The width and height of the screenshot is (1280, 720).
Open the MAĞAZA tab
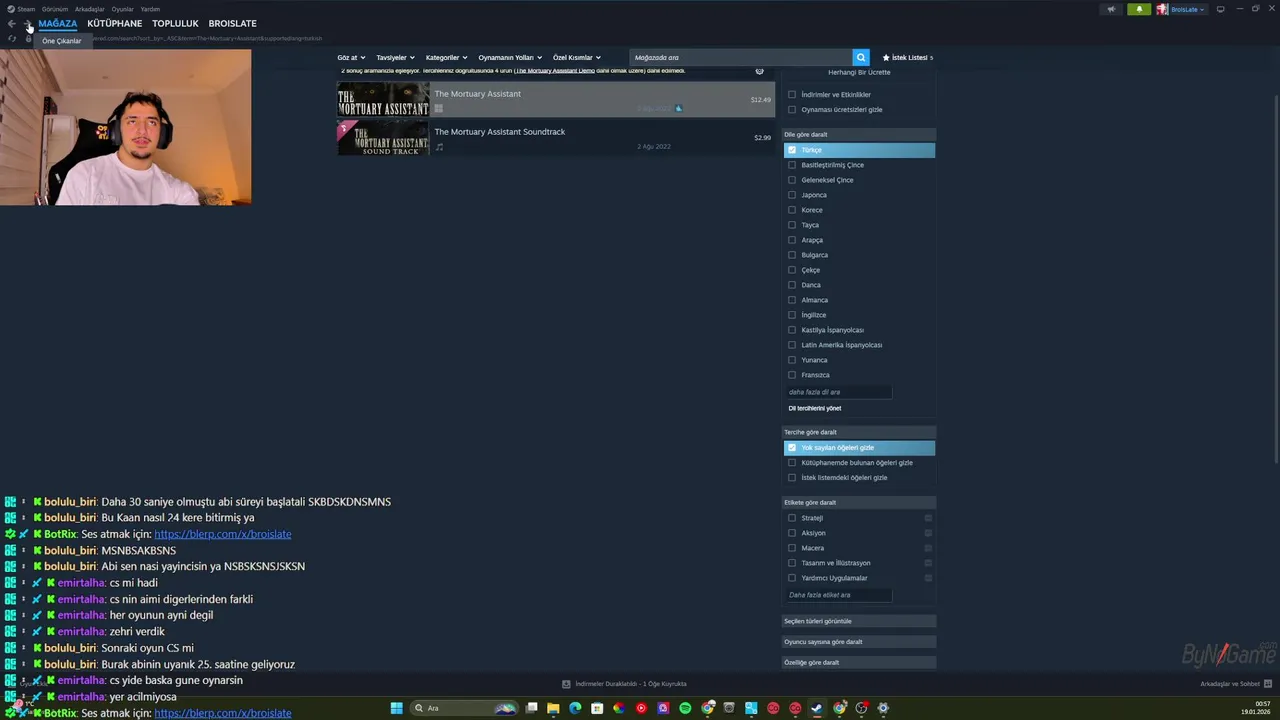click(x=58, y=24)
